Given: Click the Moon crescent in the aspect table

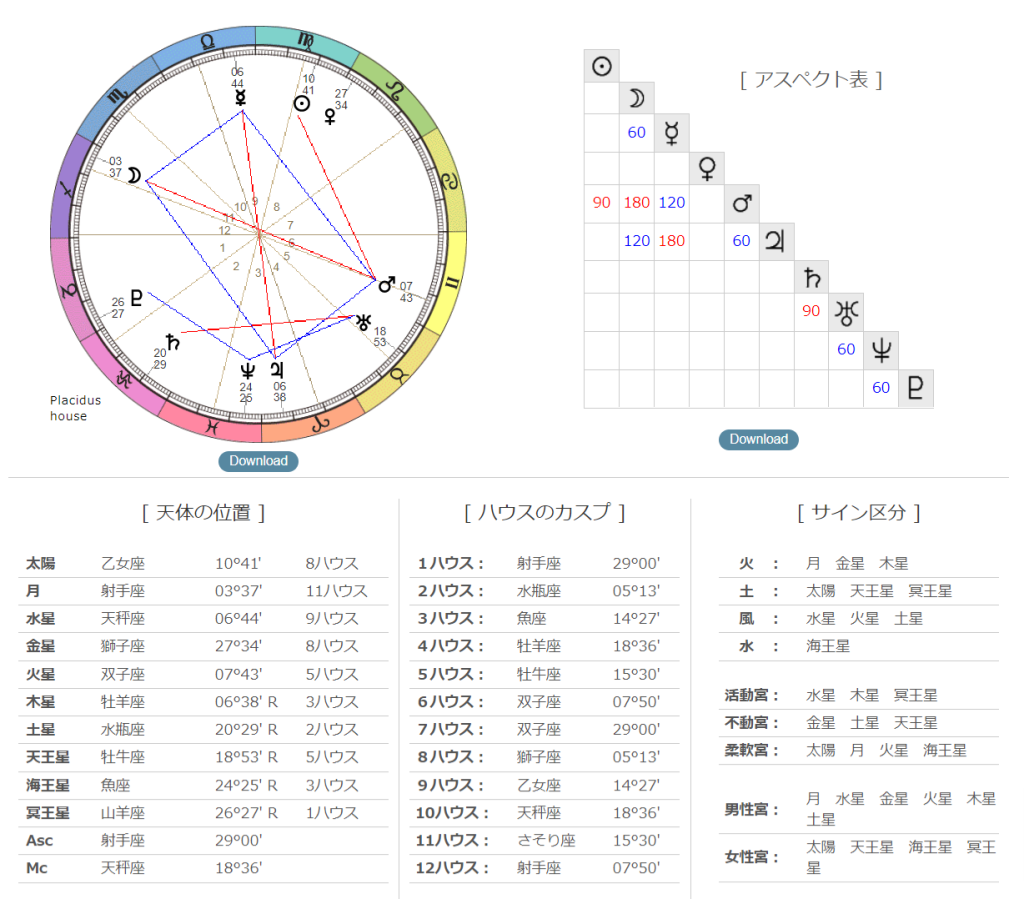Looking at the screenshot, I should coord(636,98).
